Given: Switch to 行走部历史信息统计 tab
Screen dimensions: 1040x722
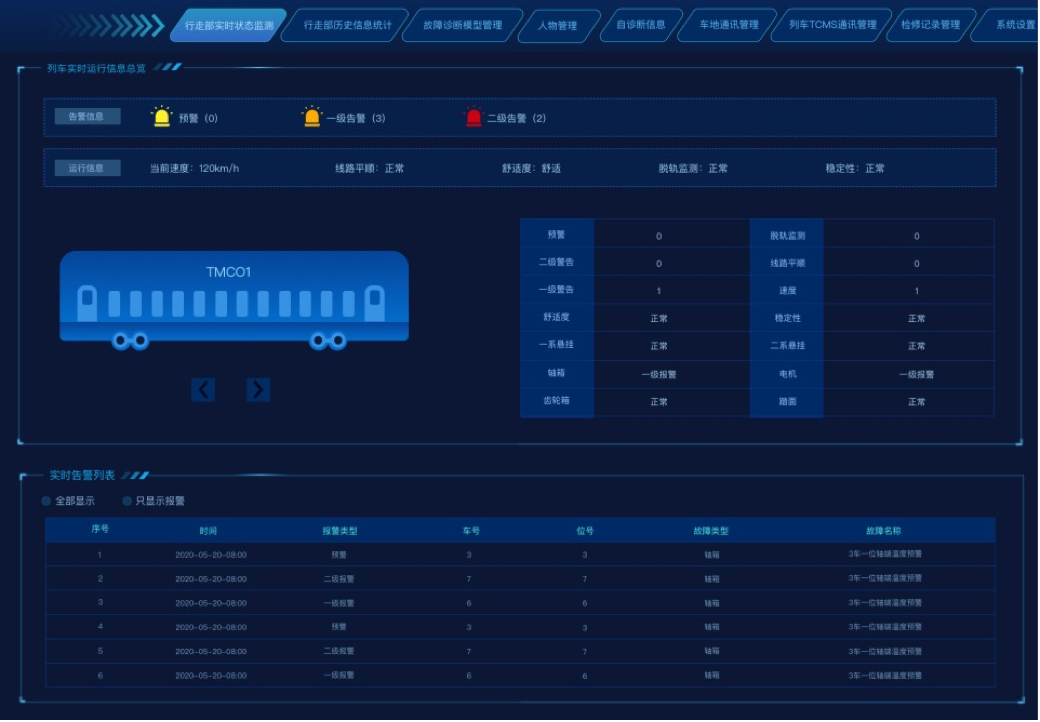Looking at the screenshot, I should click(343, 25).
